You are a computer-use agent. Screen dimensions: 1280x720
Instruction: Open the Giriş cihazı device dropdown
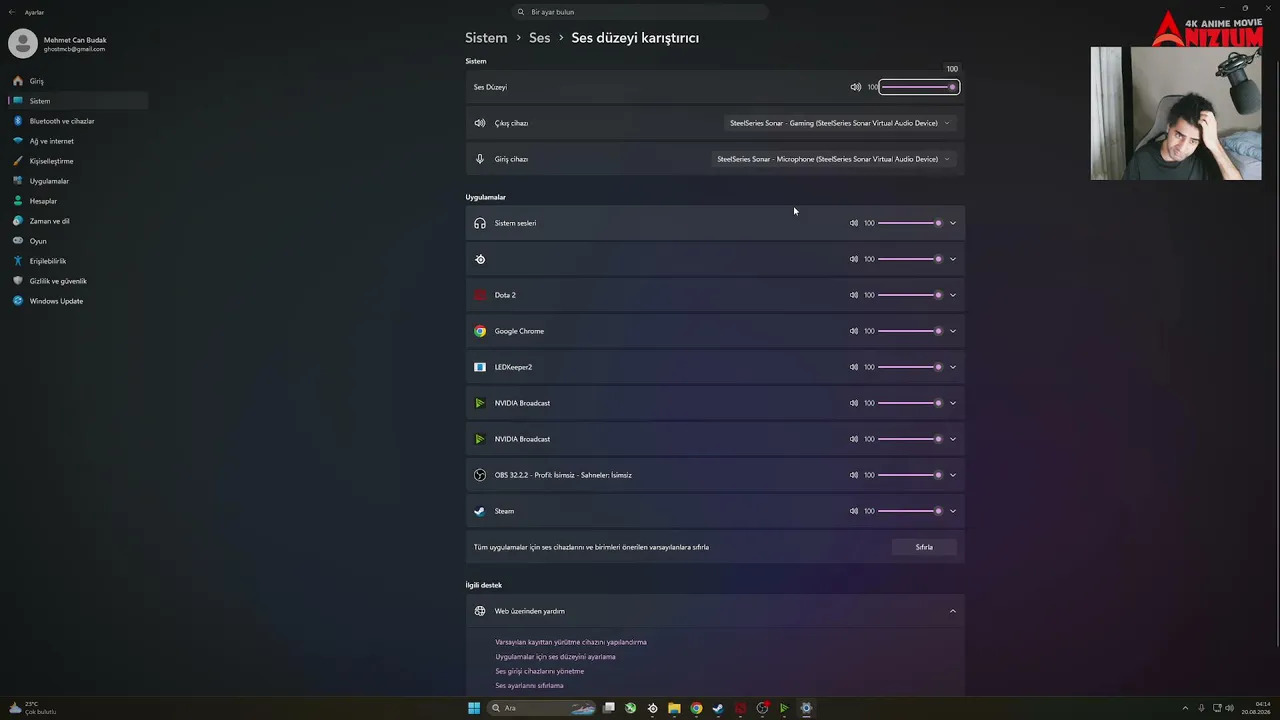[833, 159]
